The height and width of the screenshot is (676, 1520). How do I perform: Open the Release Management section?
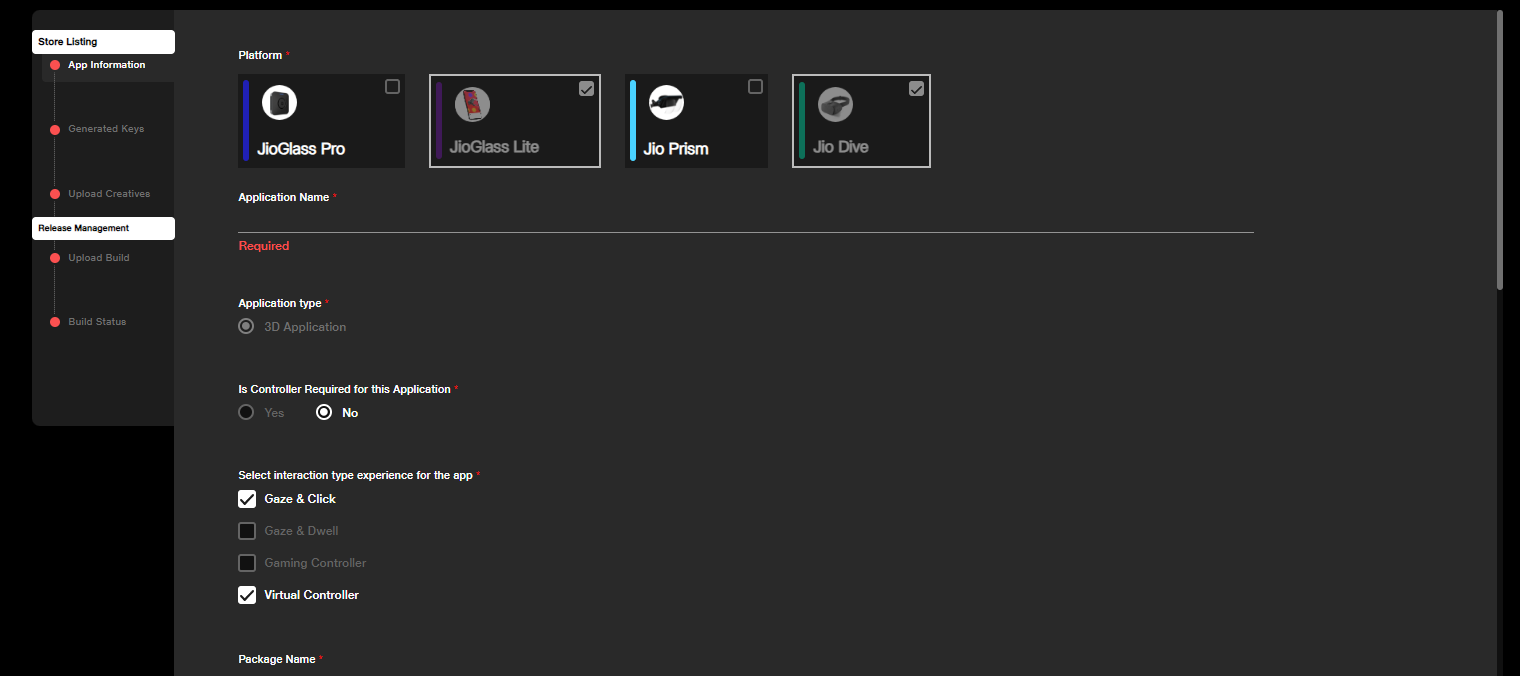click(103, 228)
